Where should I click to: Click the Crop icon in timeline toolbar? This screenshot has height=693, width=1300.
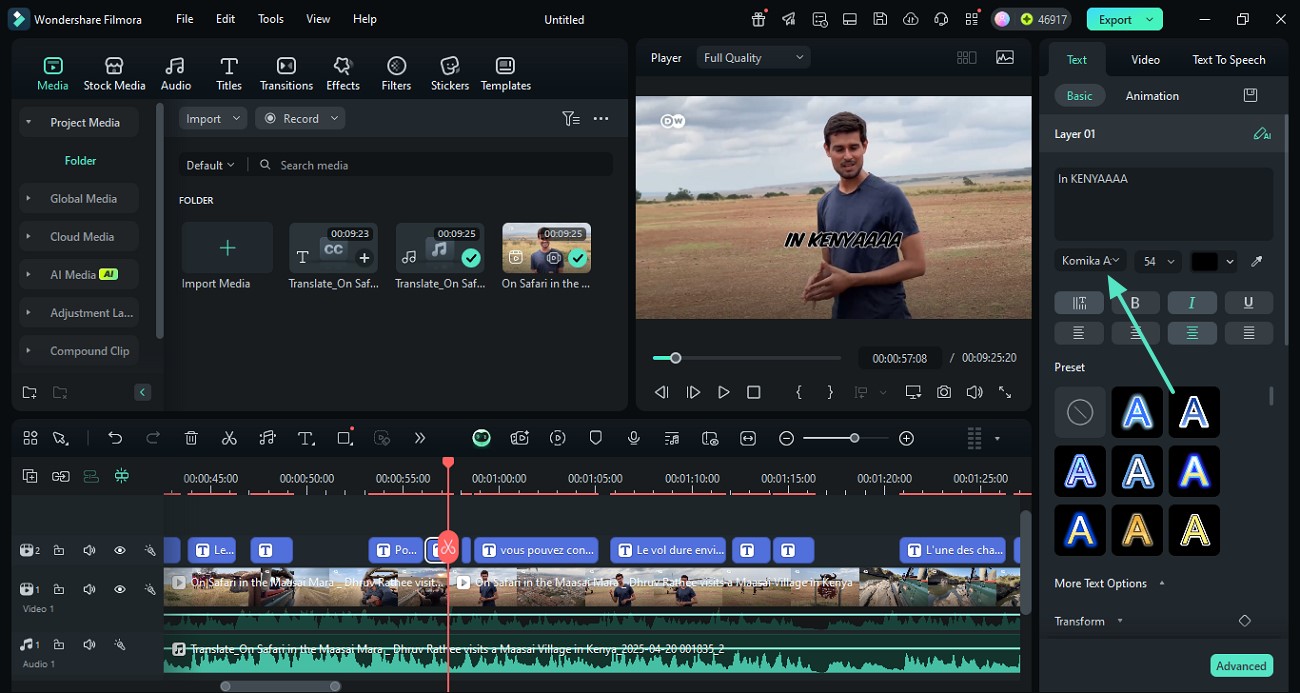345,438
